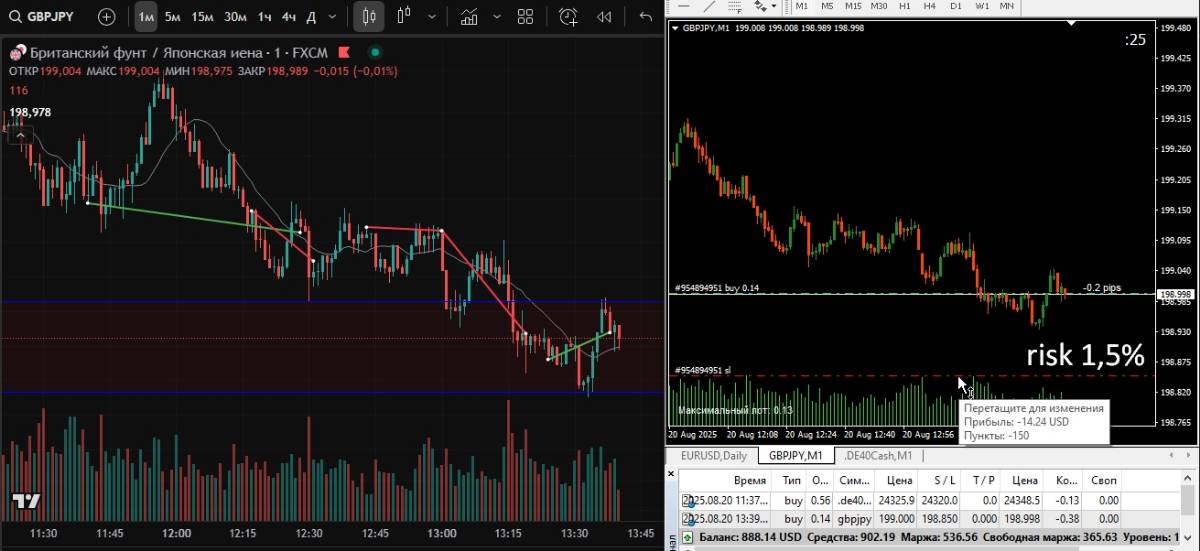Select the MetaTrader trendline drawing tool
Image resolution: width=1200 pixels, height=551 pixels.
tap(709, 6)
